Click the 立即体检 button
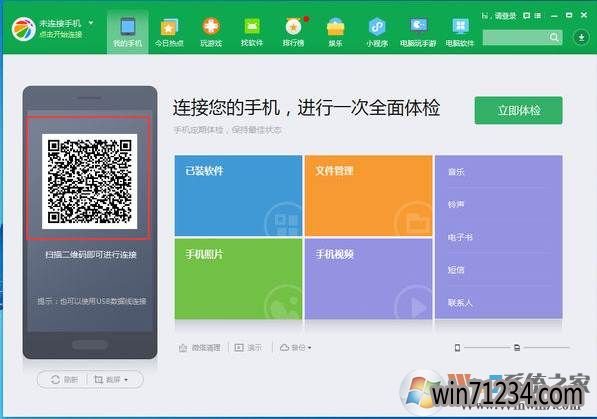This screenshot has height=419, width=597. click(x=518, y=110)
